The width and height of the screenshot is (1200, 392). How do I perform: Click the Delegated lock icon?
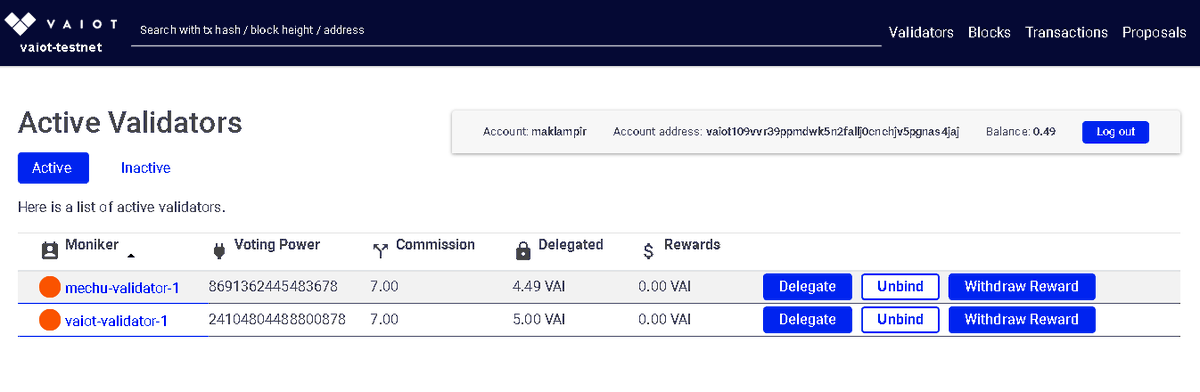(522, 250)
